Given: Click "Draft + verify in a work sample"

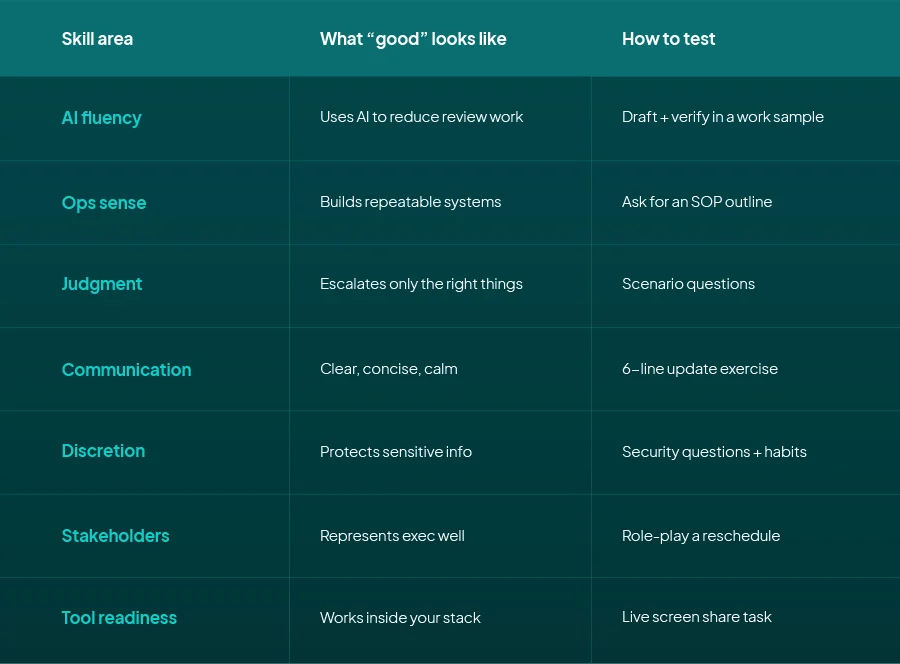Looking at the screenshot, I should 722,117.
